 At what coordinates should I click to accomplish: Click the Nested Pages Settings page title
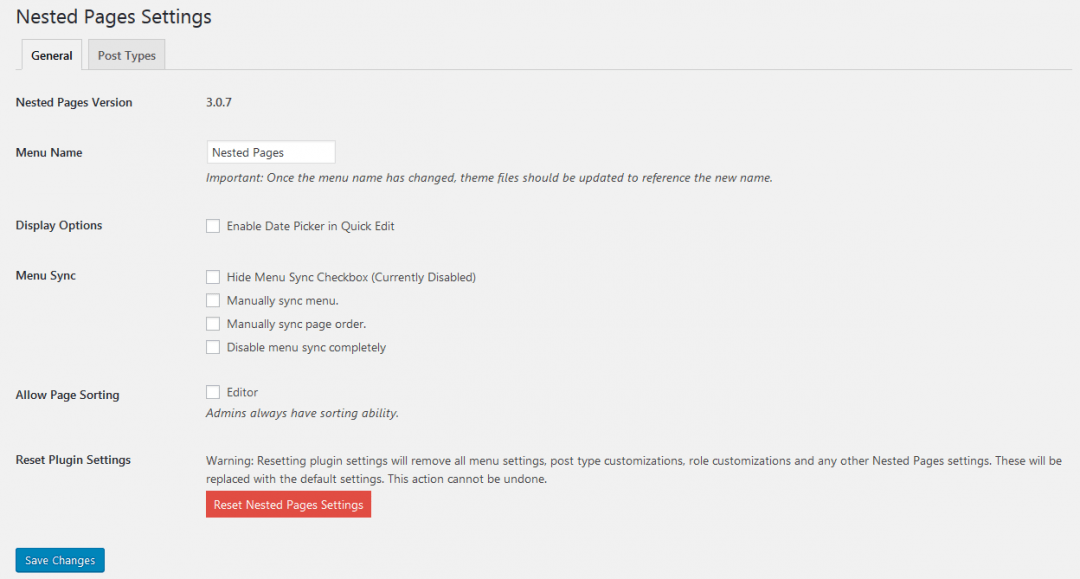(113, 17)
